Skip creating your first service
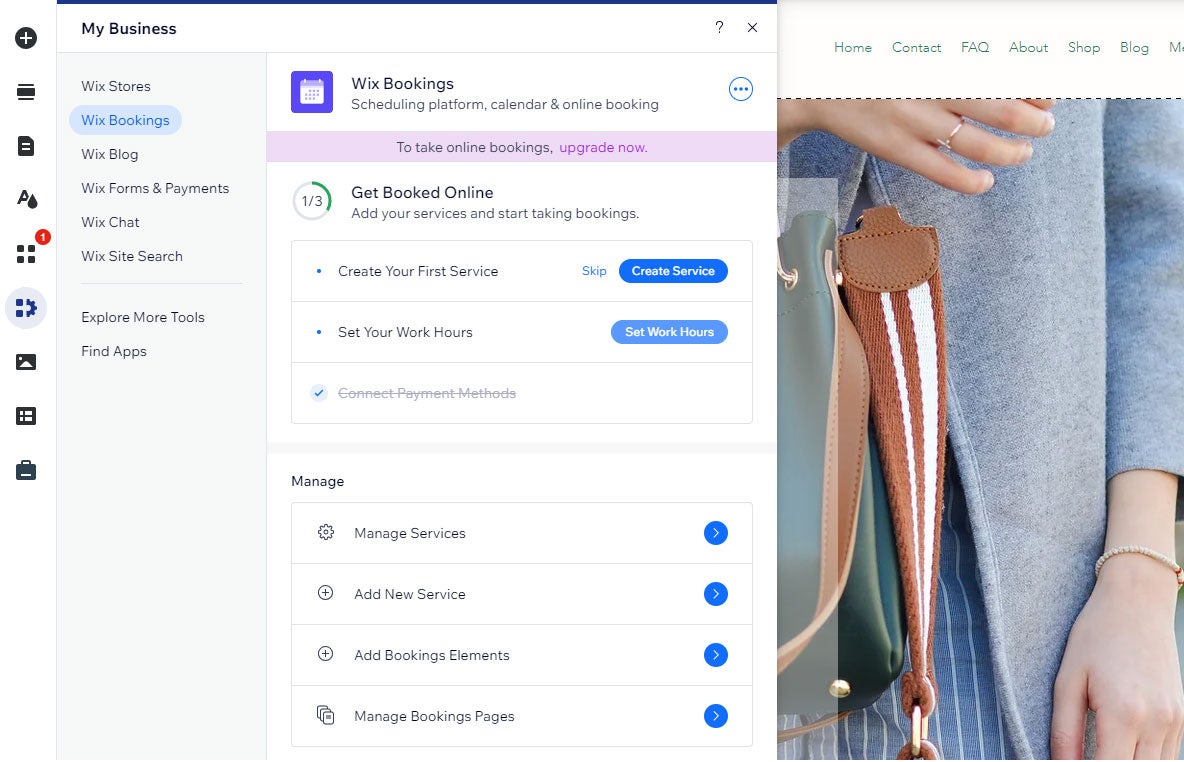 pos(594,271)
